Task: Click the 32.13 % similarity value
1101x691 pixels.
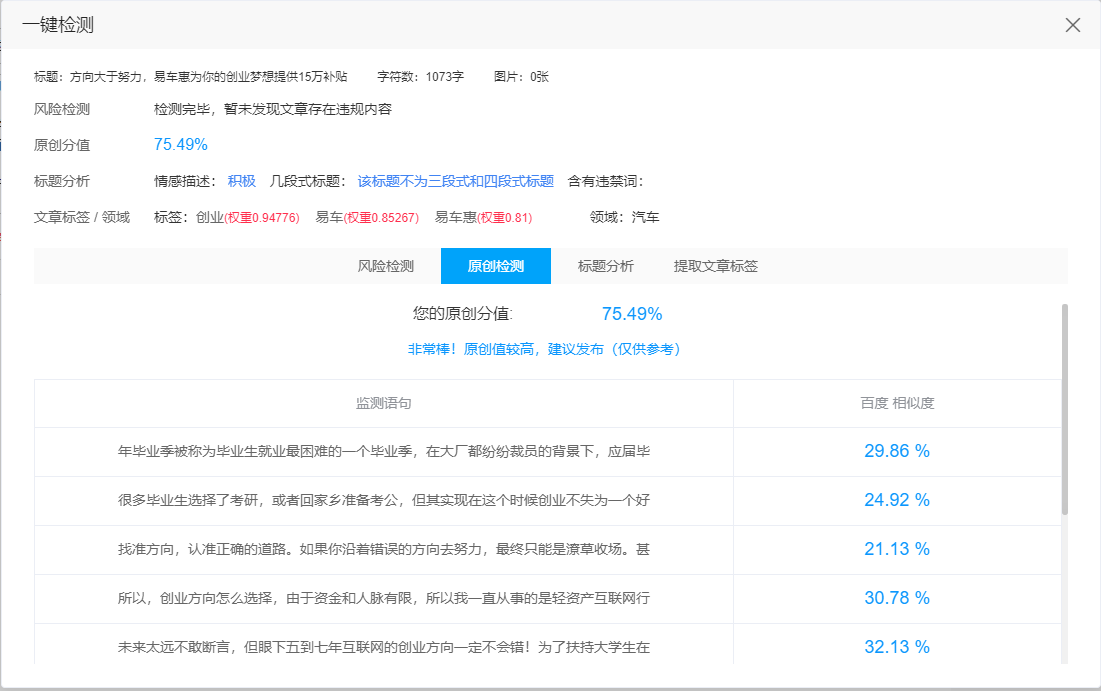Action: pyautogui.click(x=897, y=647)
